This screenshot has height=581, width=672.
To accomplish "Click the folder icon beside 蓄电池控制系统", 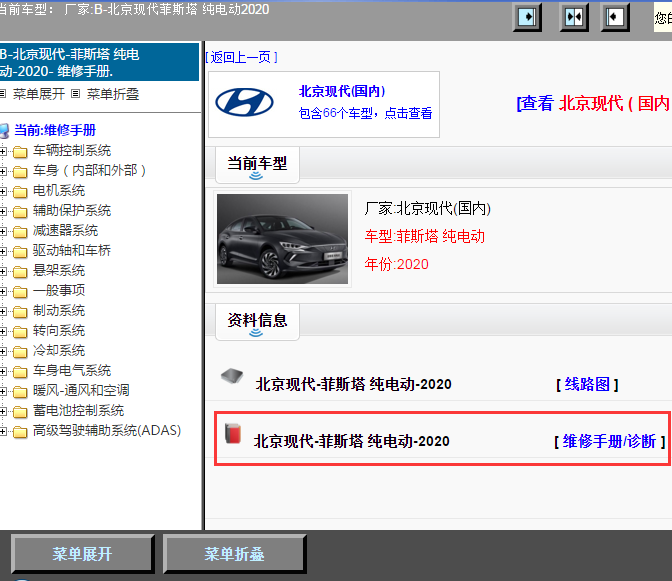I will [20, 411].
